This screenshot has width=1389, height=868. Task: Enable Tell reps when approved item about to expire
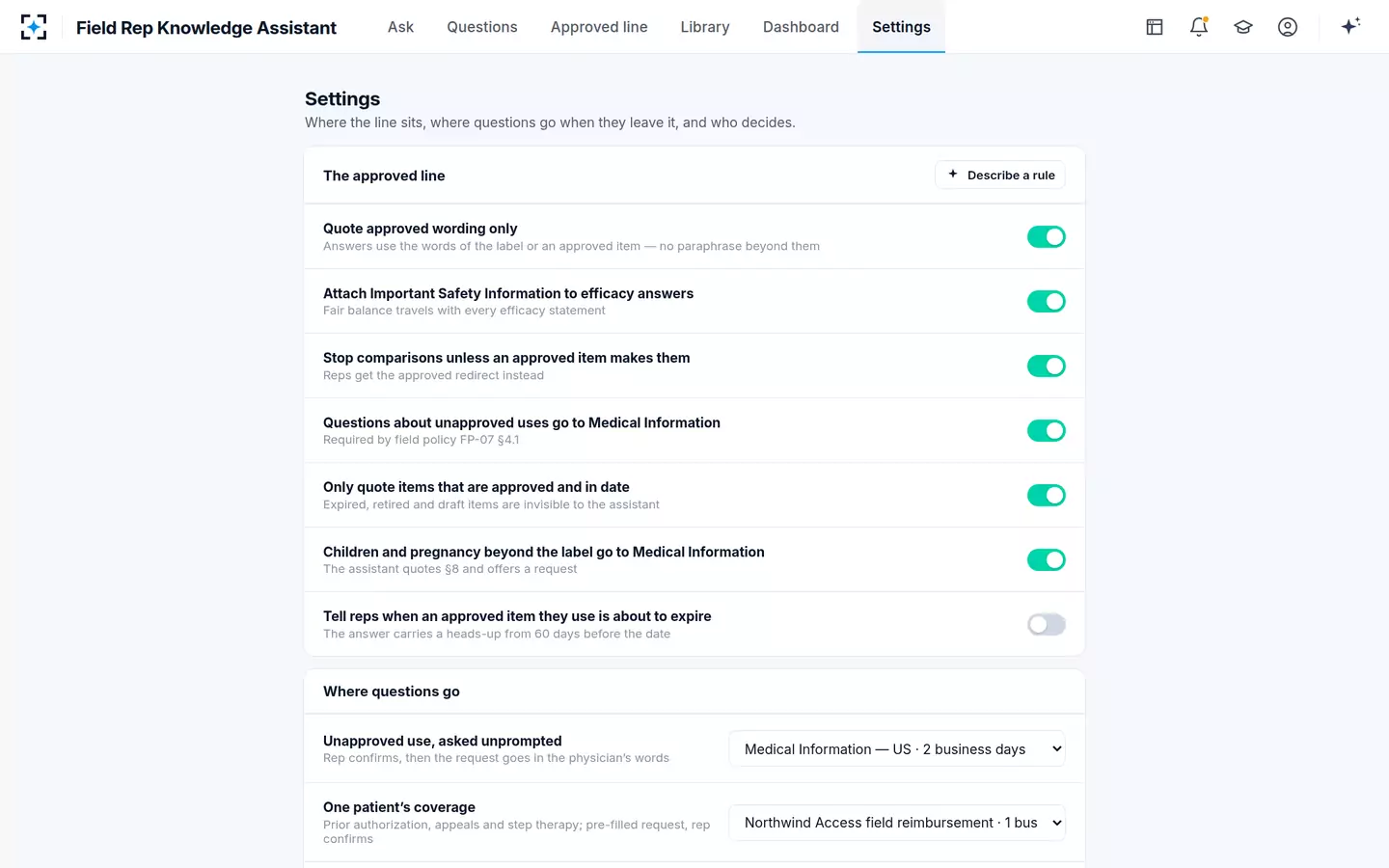point(1047,625)
